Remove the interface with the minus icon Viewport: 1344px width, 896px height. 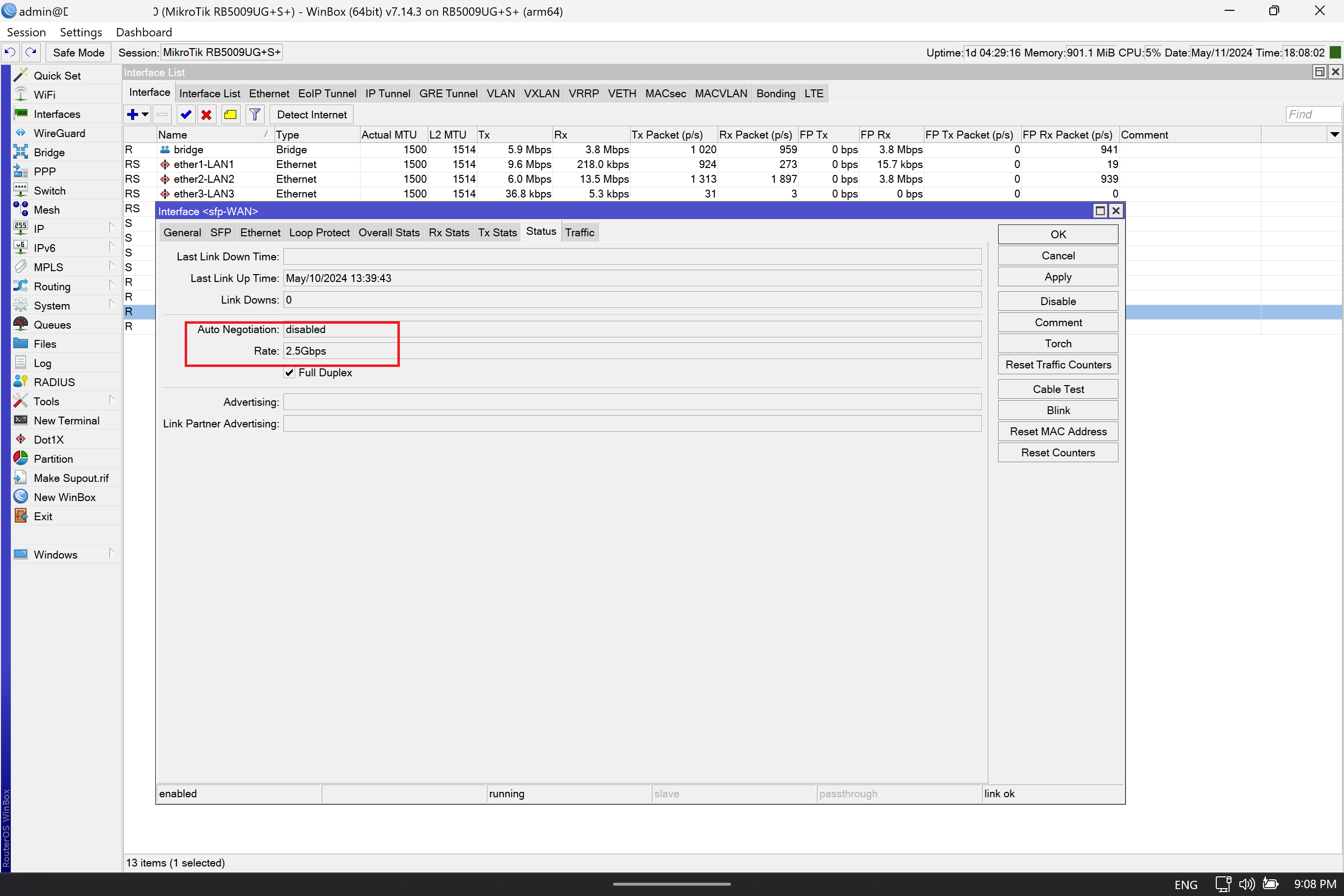pos(162,114)
